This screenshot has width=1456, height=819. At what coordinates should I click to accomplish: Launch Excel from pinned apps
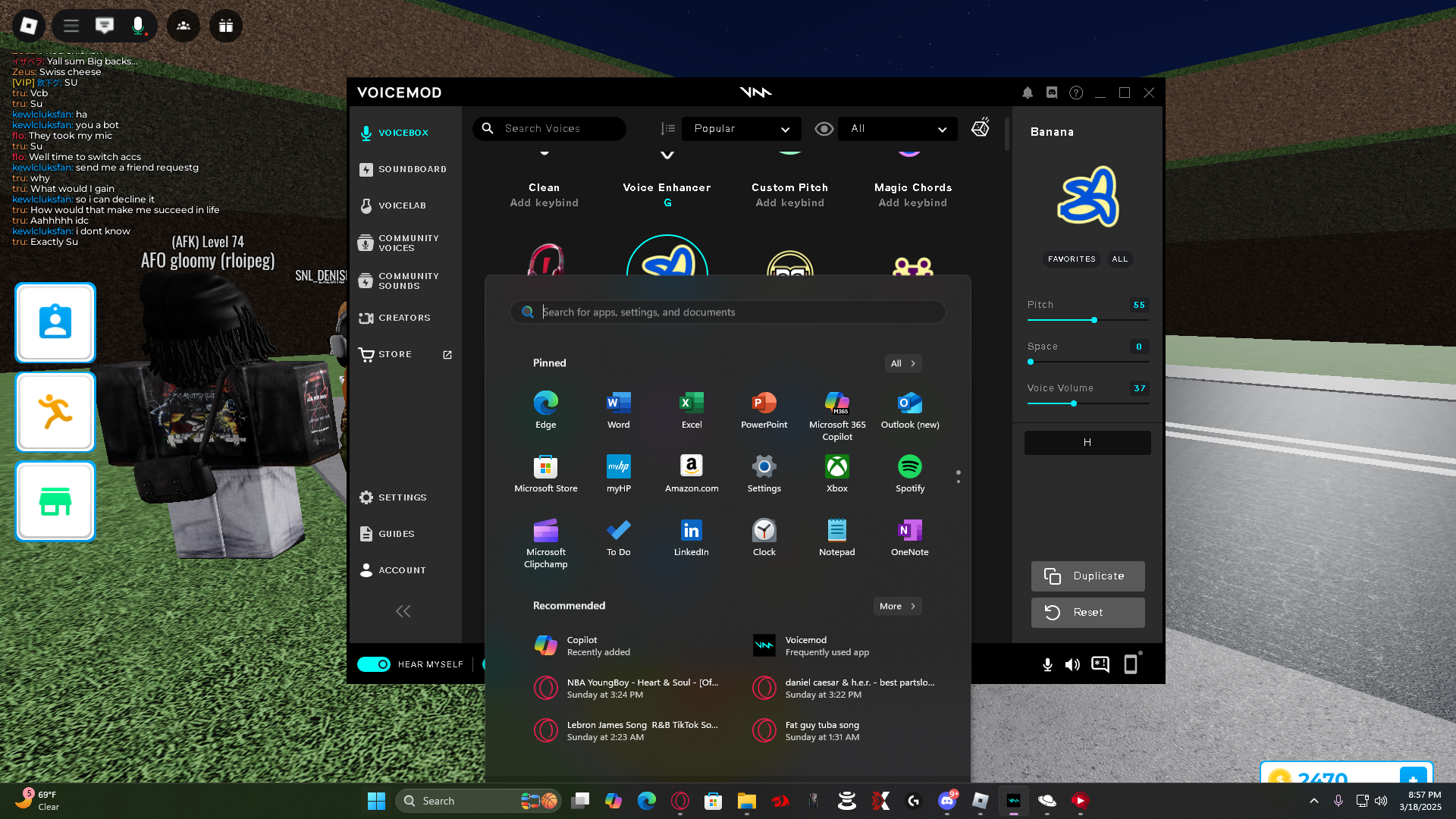tap(692, 409)
